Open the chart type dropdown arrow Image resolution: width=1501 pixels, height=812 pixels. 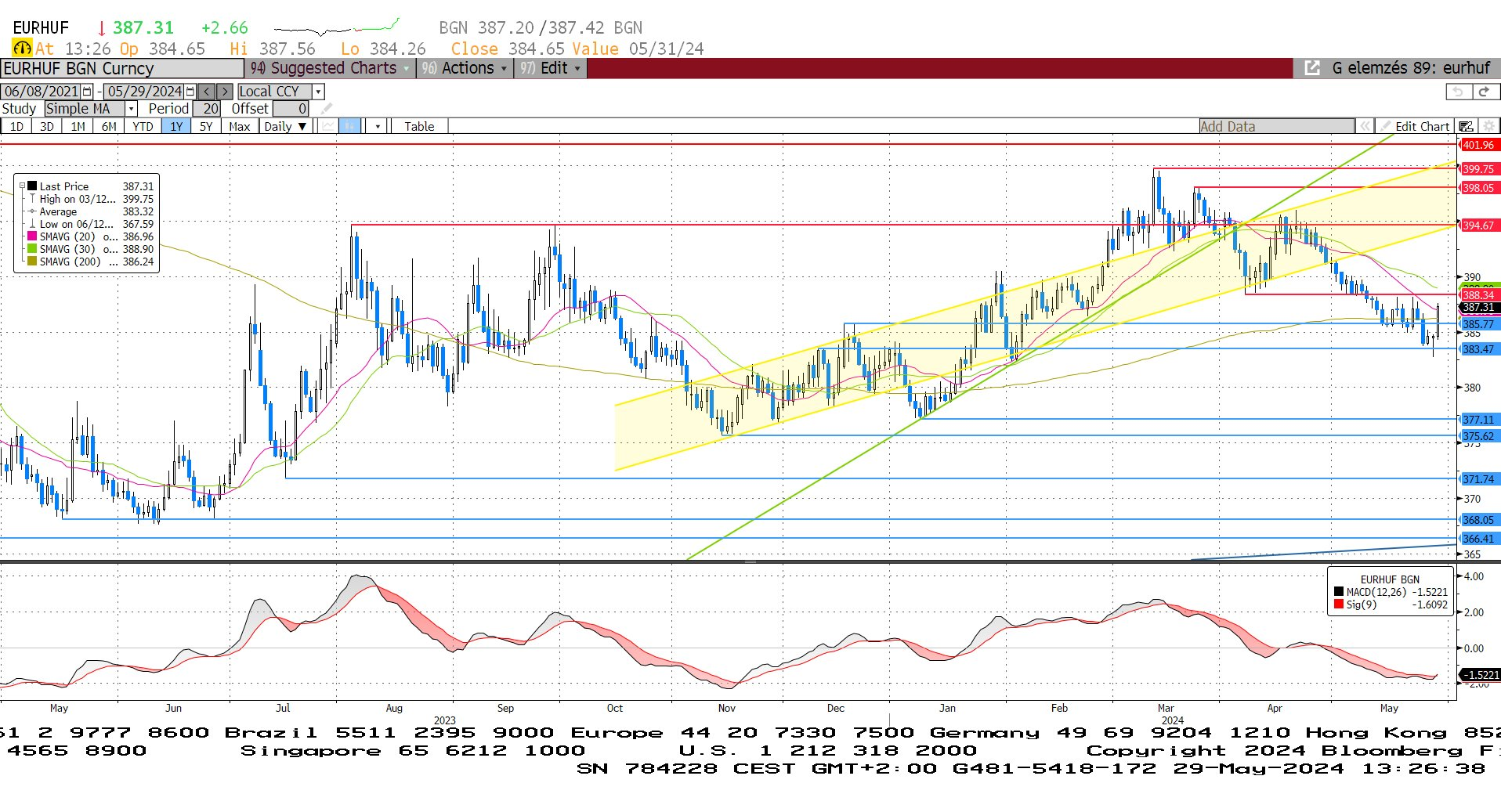point(378,126)
